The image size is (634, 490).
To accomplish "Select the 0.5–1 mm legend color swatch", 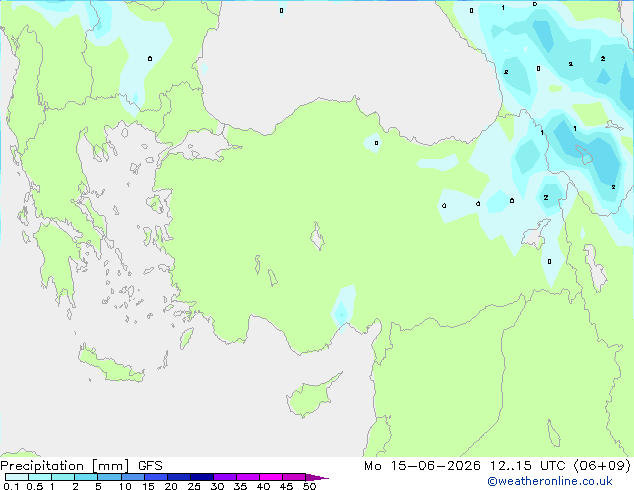I will click(x=40, y=477).
